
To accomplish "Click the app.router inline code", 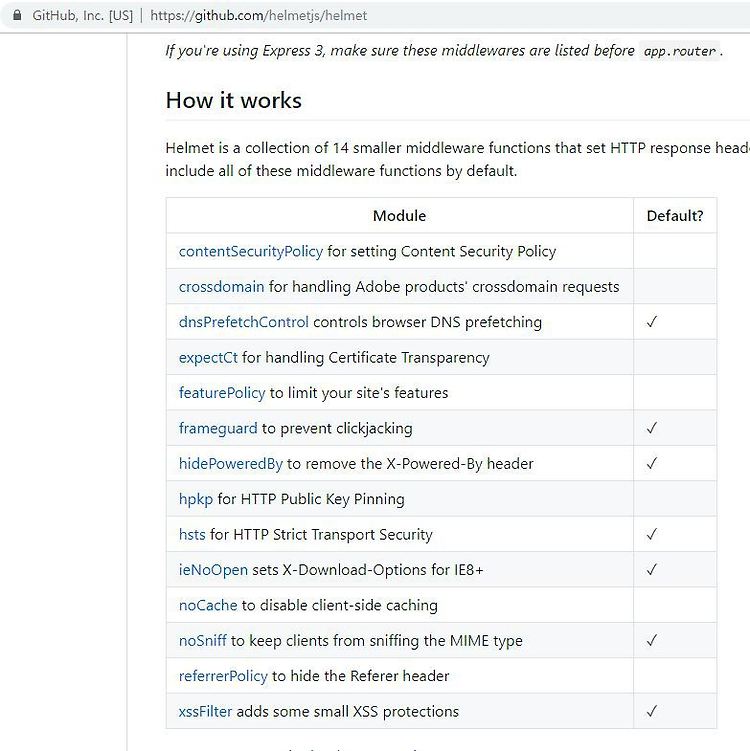I will 680,51.
